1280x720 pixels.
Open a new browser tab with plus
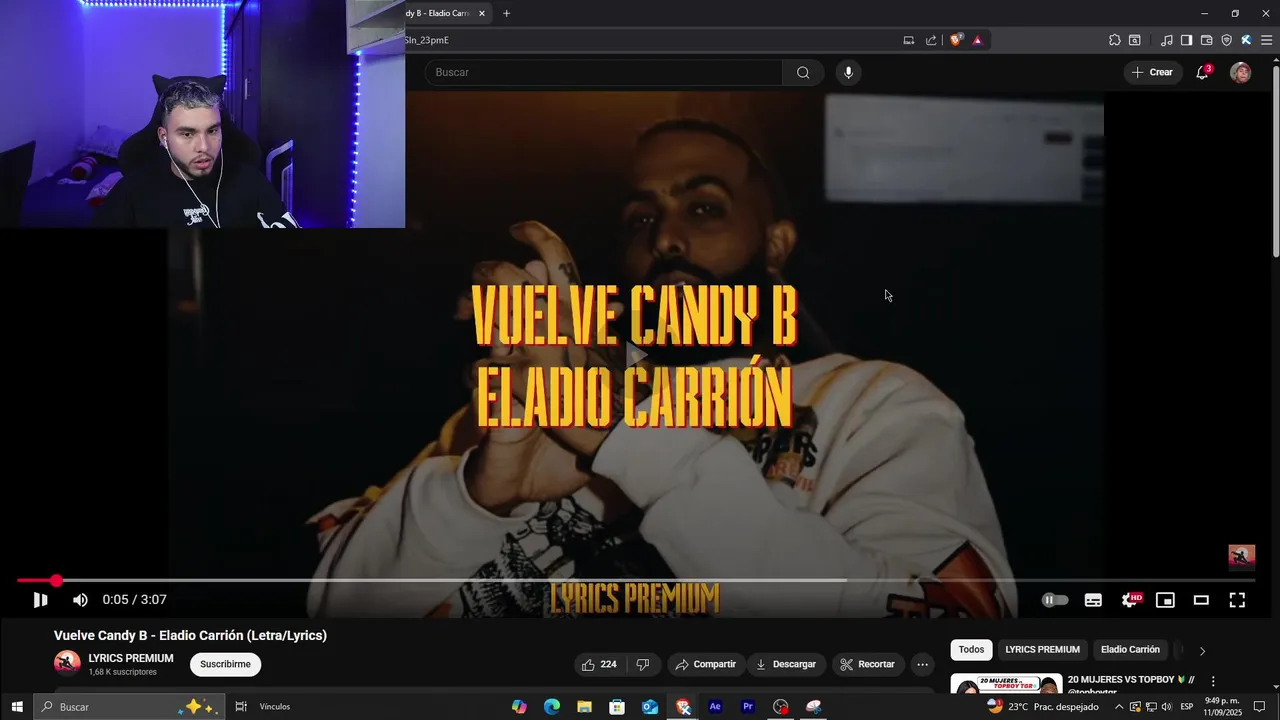[506, 13]
